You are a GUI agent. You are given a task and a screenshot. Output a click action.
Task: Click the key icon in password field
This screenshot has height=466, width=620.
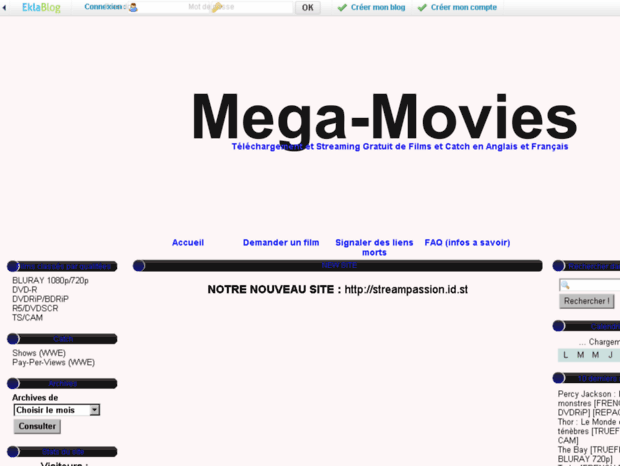coord(217,7)
